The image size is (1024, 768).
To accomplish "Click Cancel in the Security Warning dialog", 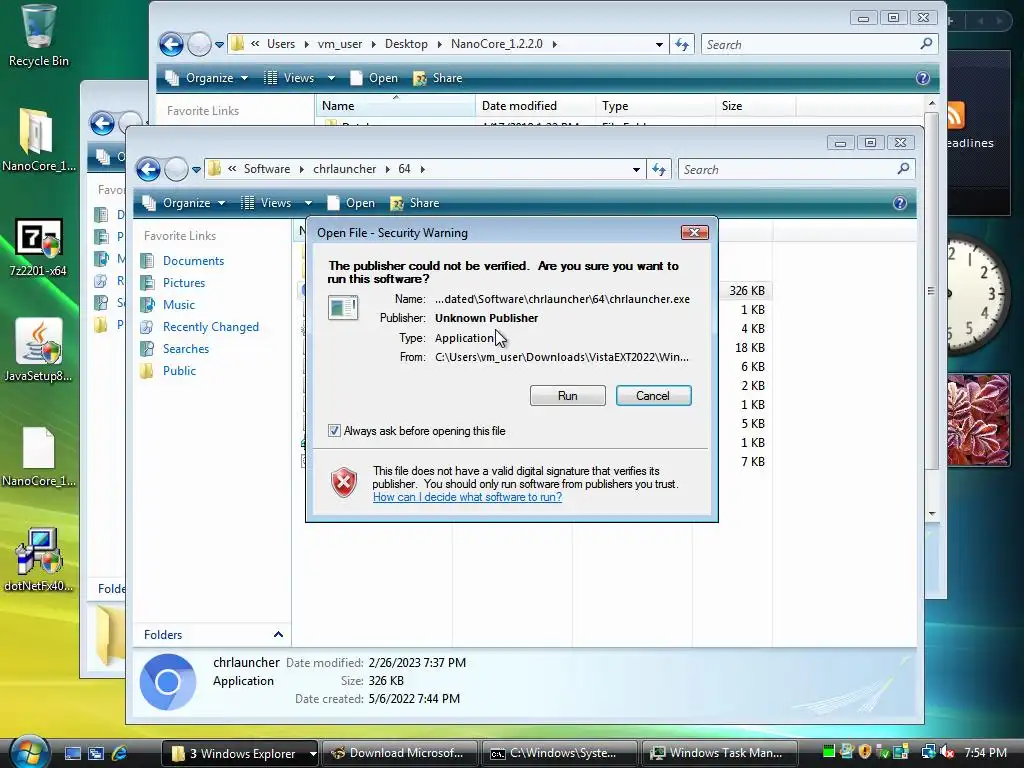I will [653, 396].
